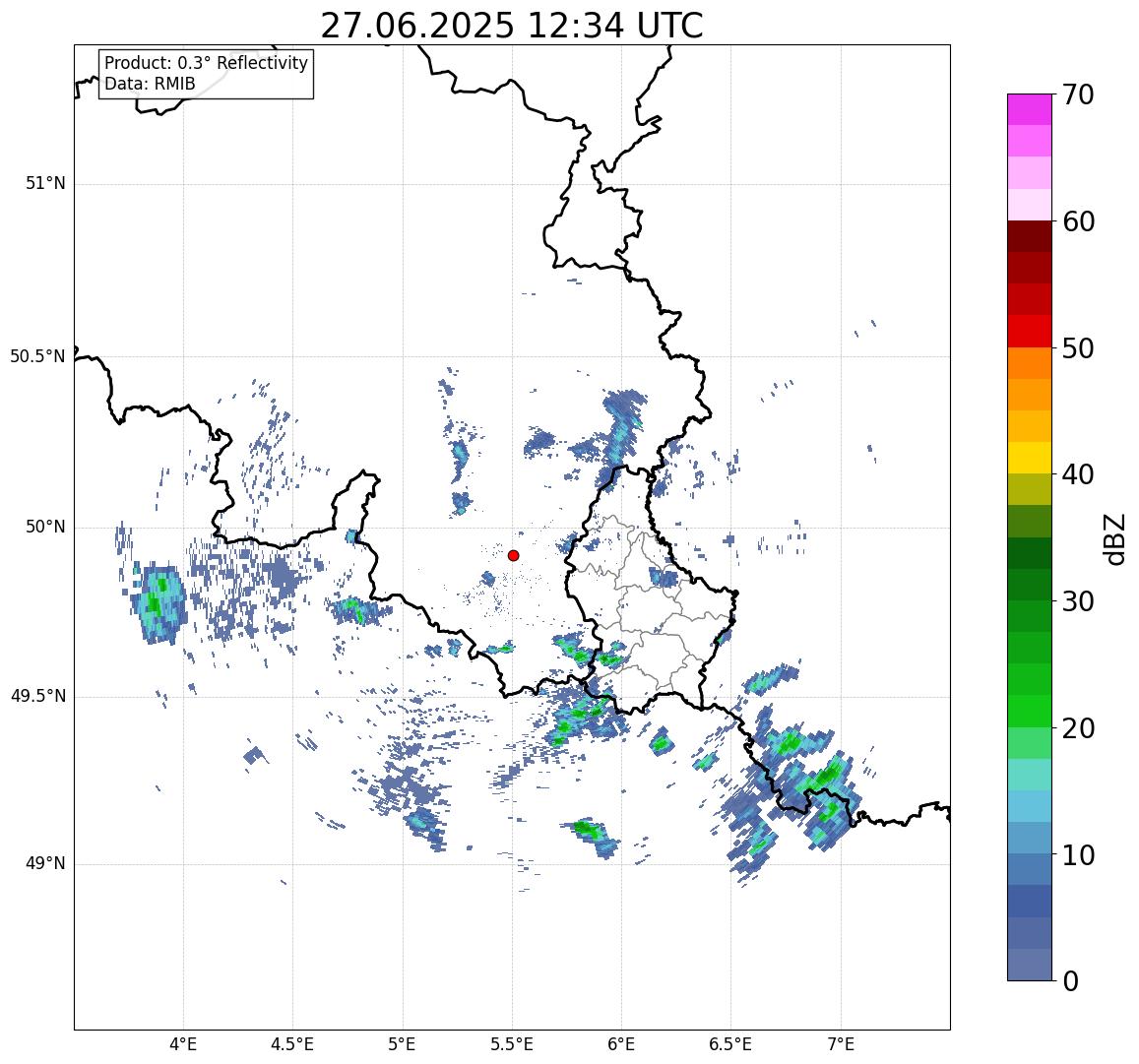The height and width of the screenshot is (1064, 1139).
Task: Click the 50.5°N latitude label
Action: (x=37, y=356)
